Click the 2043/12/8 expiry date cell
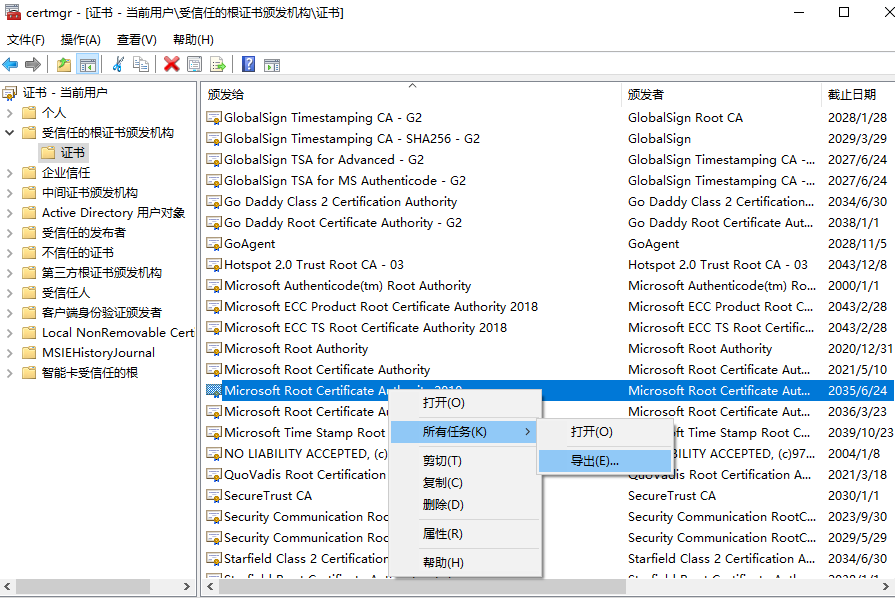Viewport: 895px width, 598px height. (857, 265)
